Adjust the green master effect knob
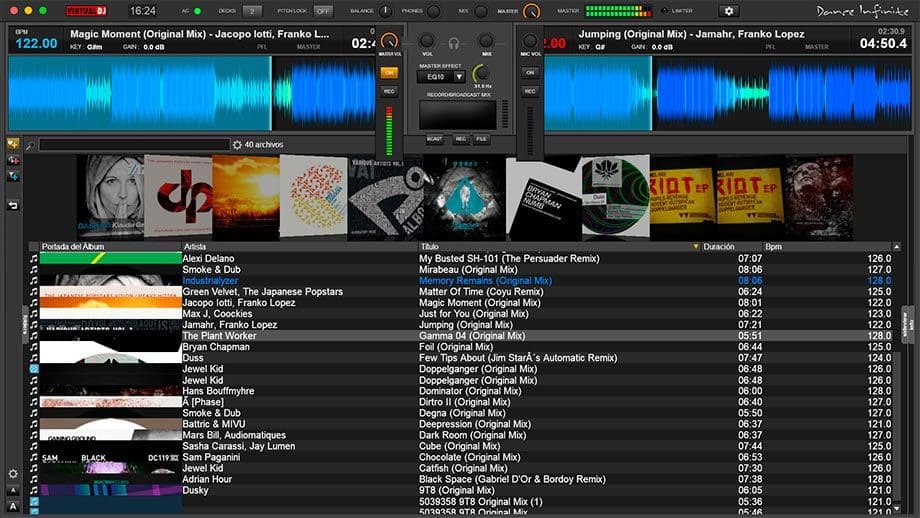This screenshot has height=518, width=920. click(482, 74)
